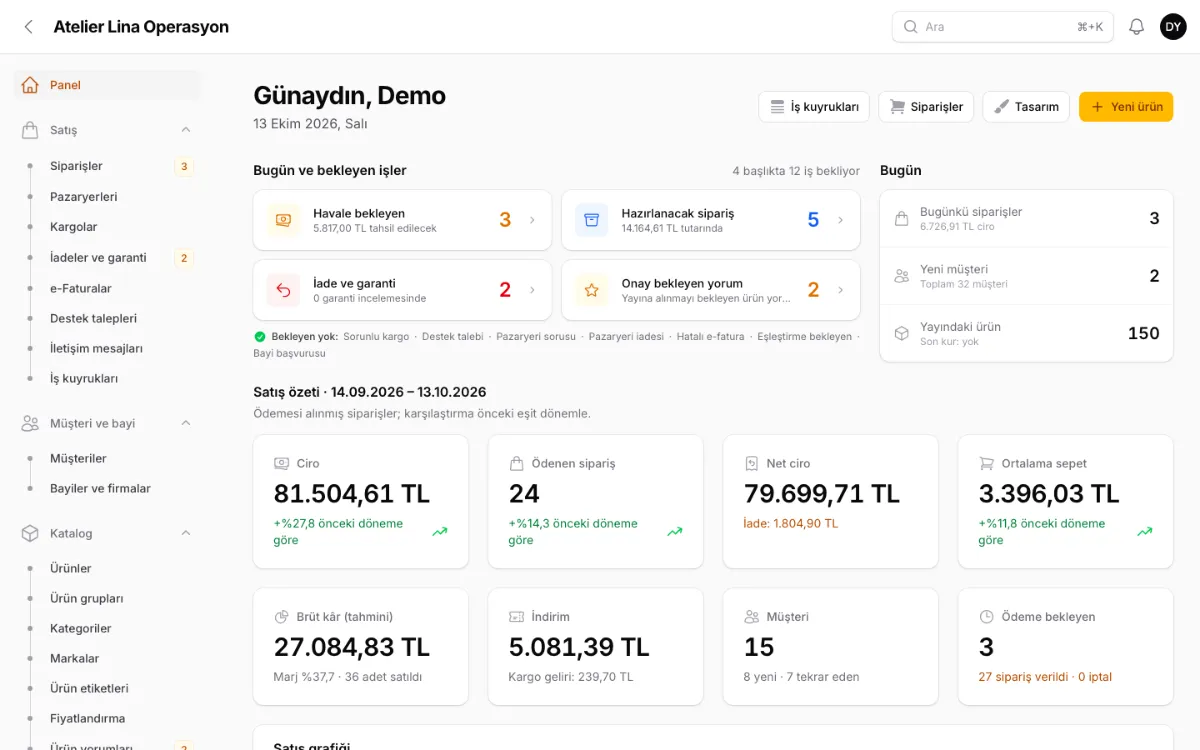Screen dimensions: 1200x750
Task: Click the Siparişler header button
Action: (926, 107)
